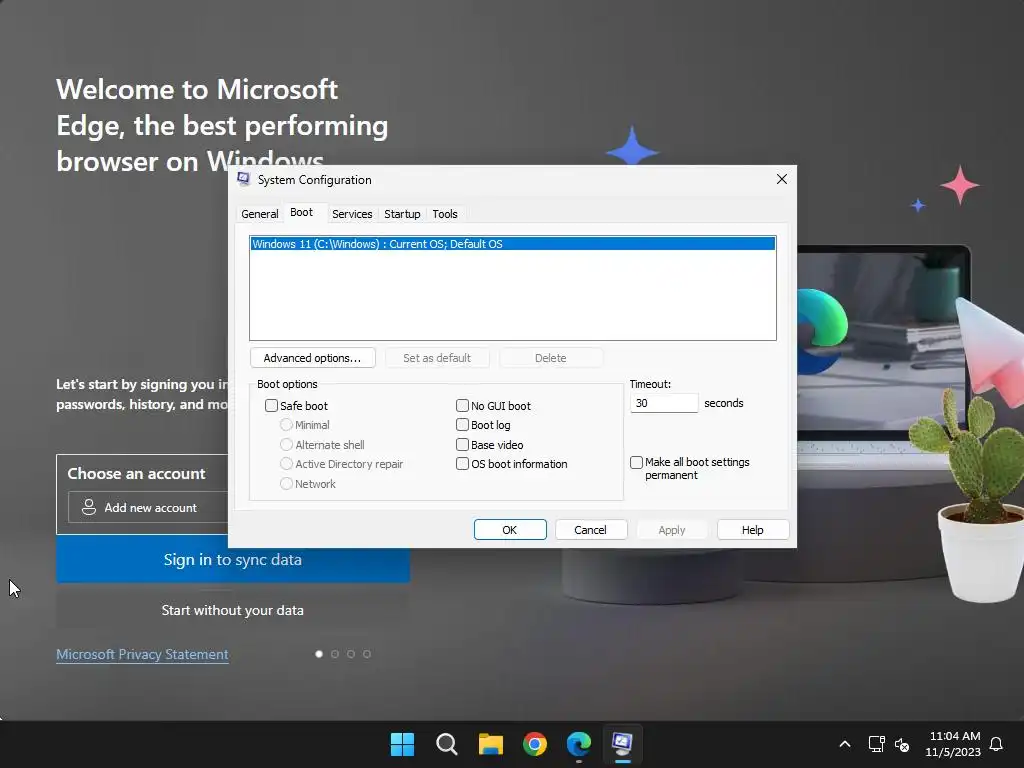The width and height of the screenshot is (1024, 768).
Task: Choose Active Directory repair option
Action: coord(286,464)
